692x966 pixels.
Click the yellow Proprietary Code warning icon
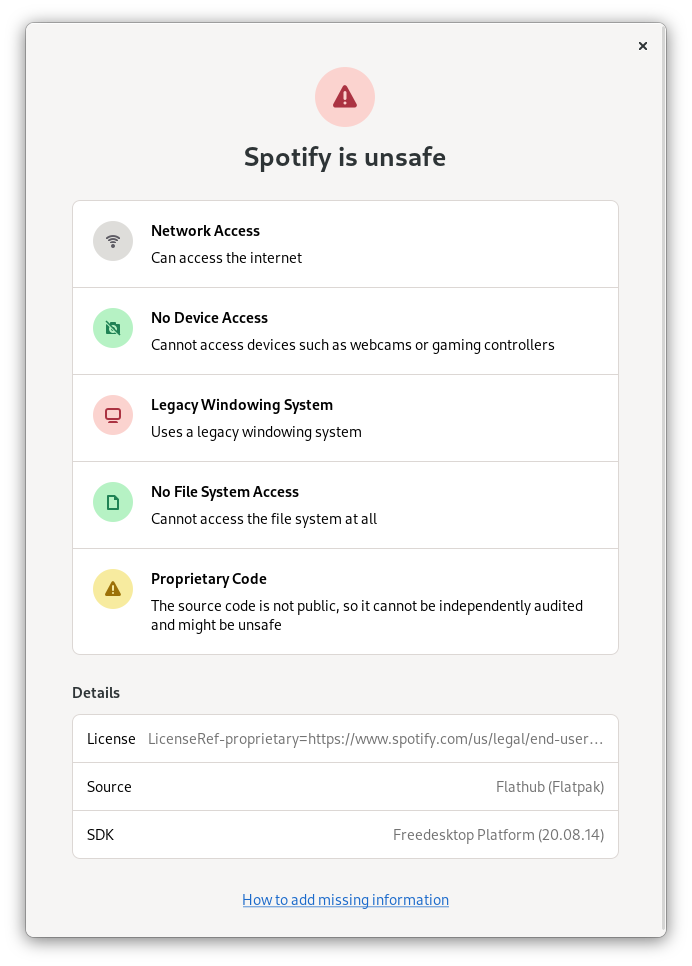[x=113, y=589]
